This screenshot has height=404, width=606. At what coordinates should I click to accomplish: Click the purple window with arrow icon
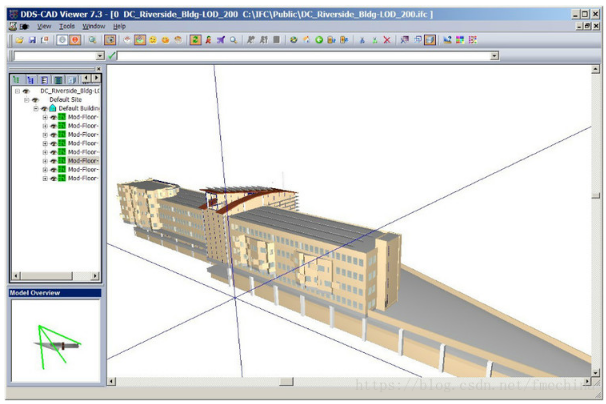[x=405, y=40]
